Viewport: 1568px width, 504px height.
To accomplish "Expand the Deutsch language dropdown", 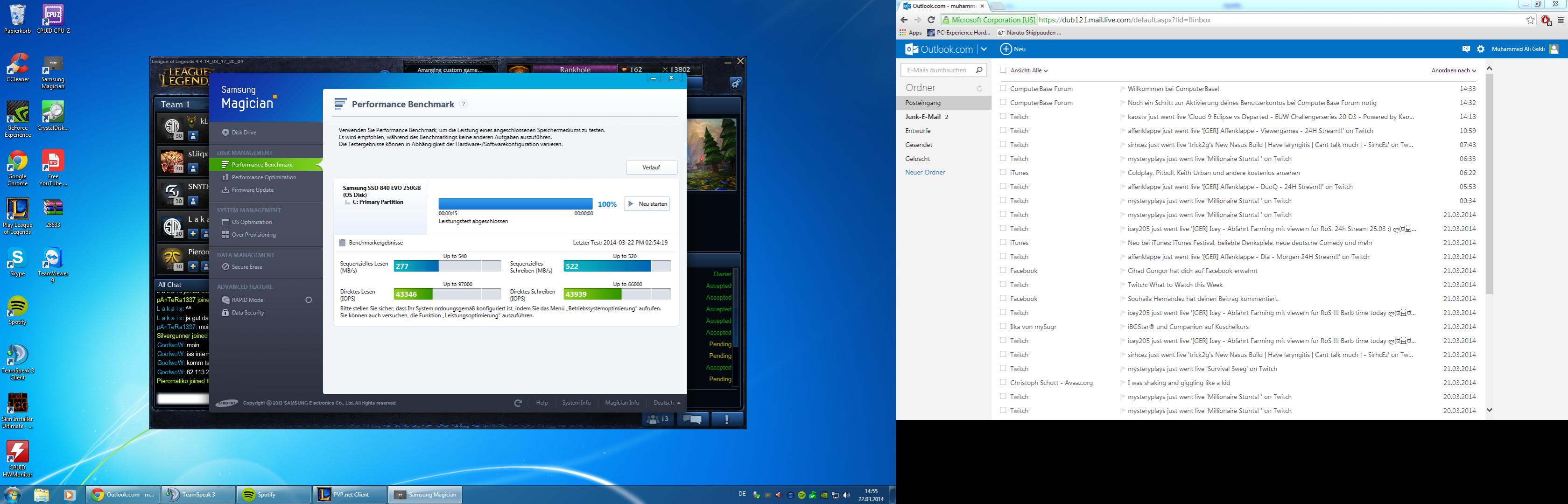I will (667, 403).
